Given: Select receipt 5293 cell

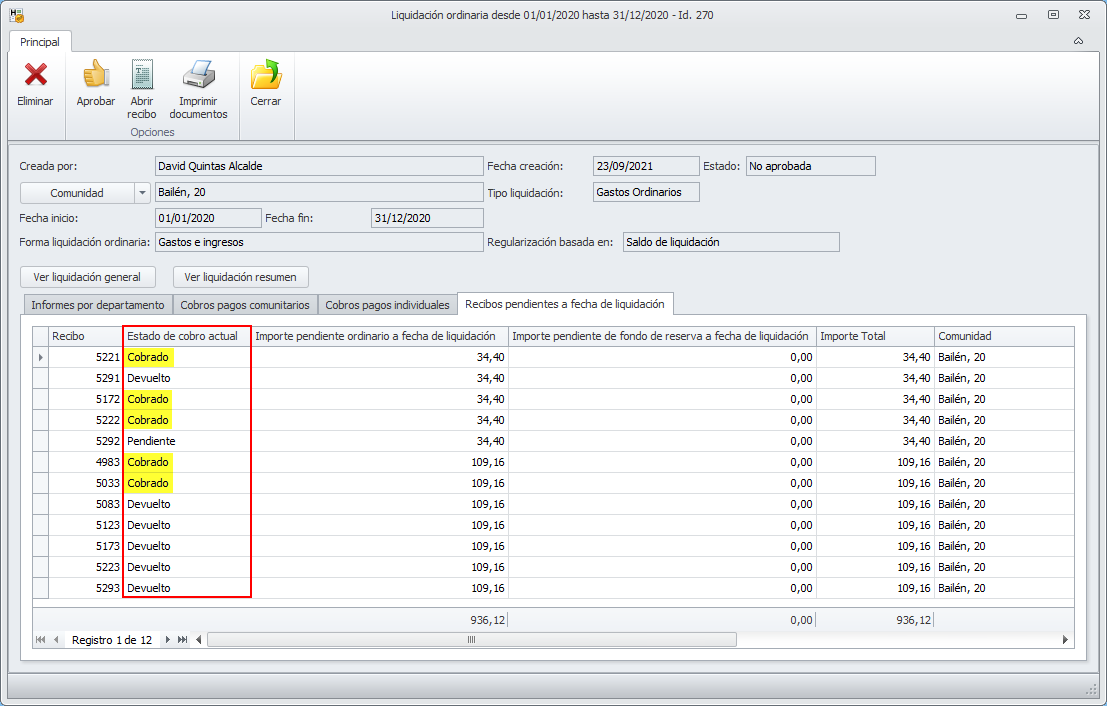Looking at the screenshot, I should click(85, 588).
